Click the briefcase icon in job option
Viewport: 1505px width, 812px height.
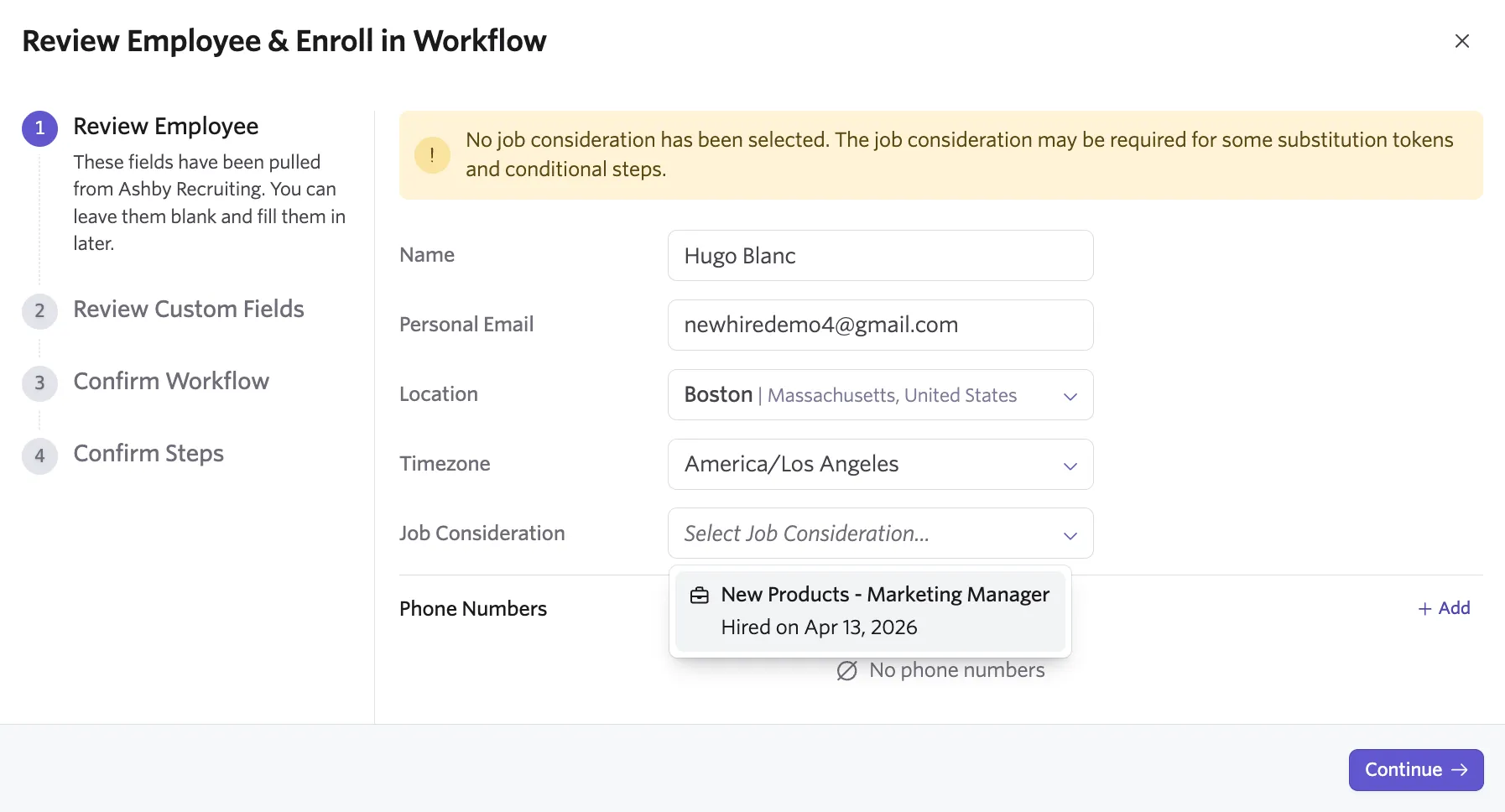coord(699,596)
